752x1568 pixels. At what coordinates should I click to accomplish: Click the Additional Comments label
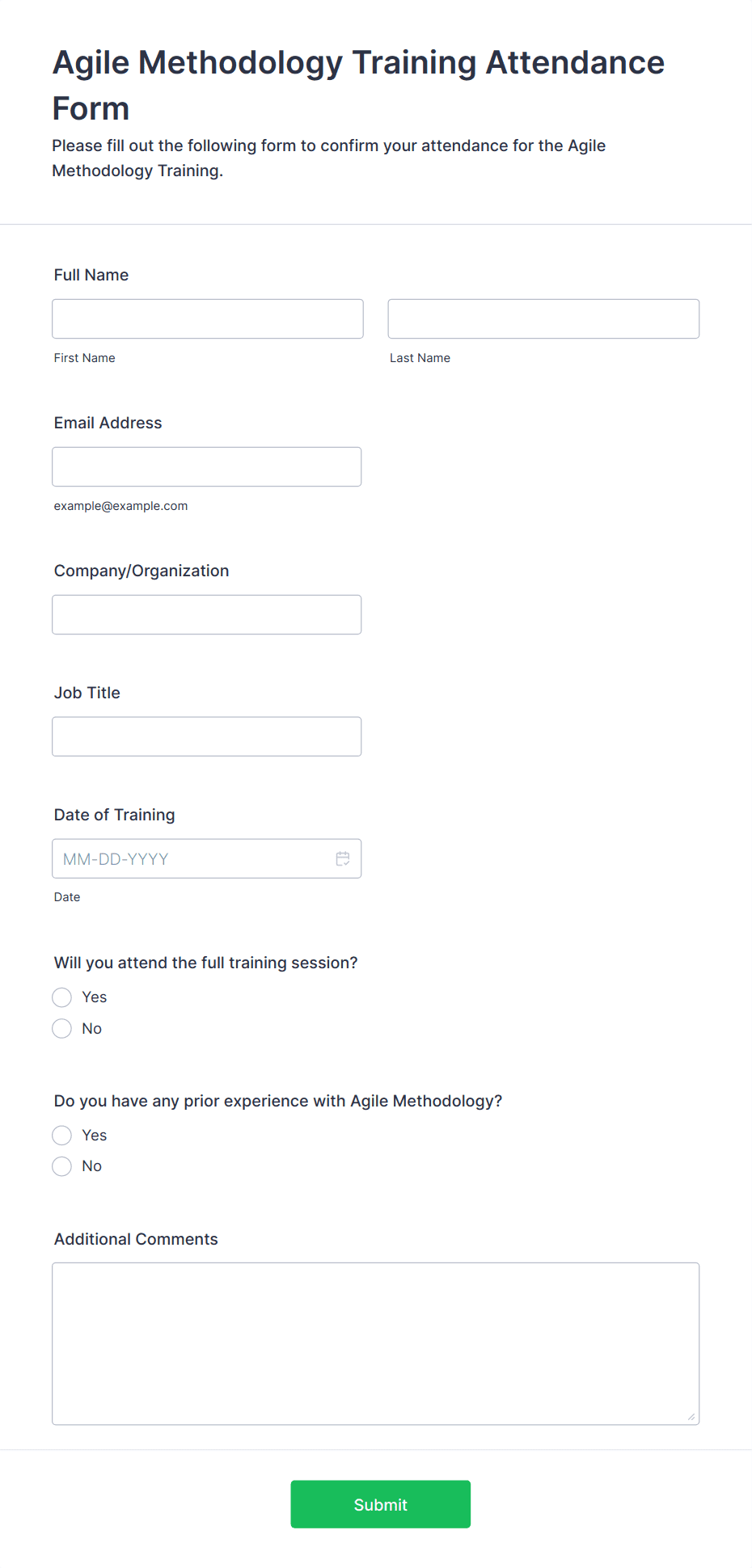[136, 1239]
